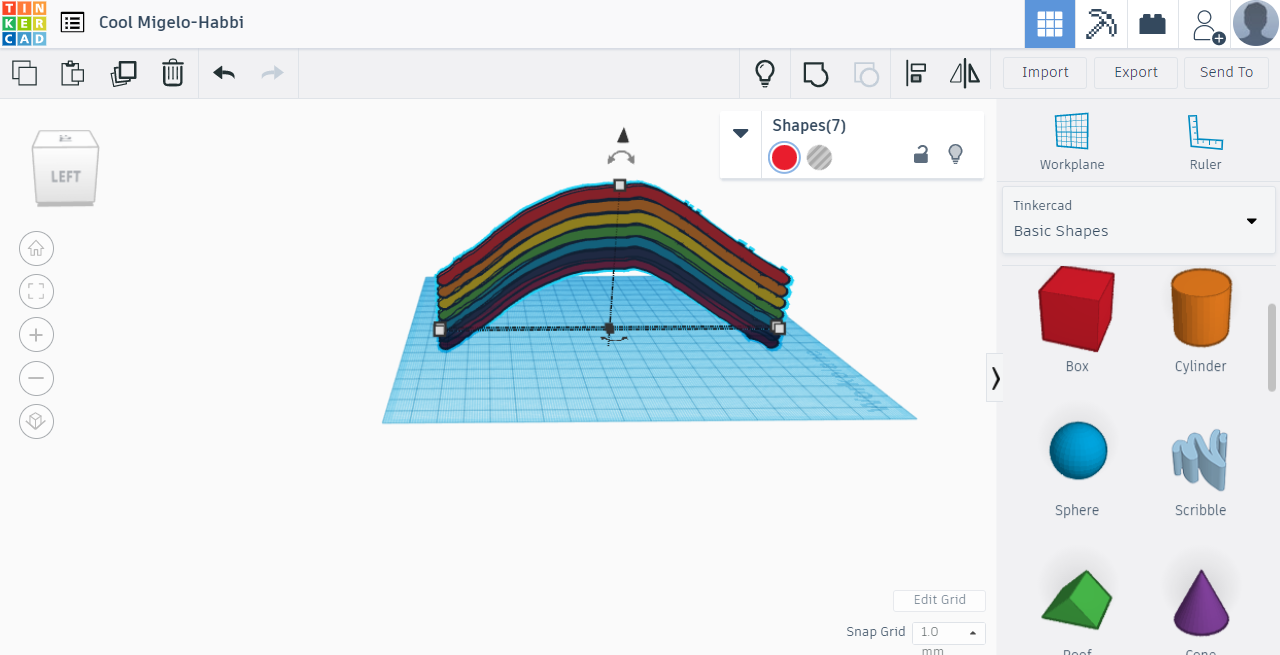Select the Ruler tool

point(1205,142)
